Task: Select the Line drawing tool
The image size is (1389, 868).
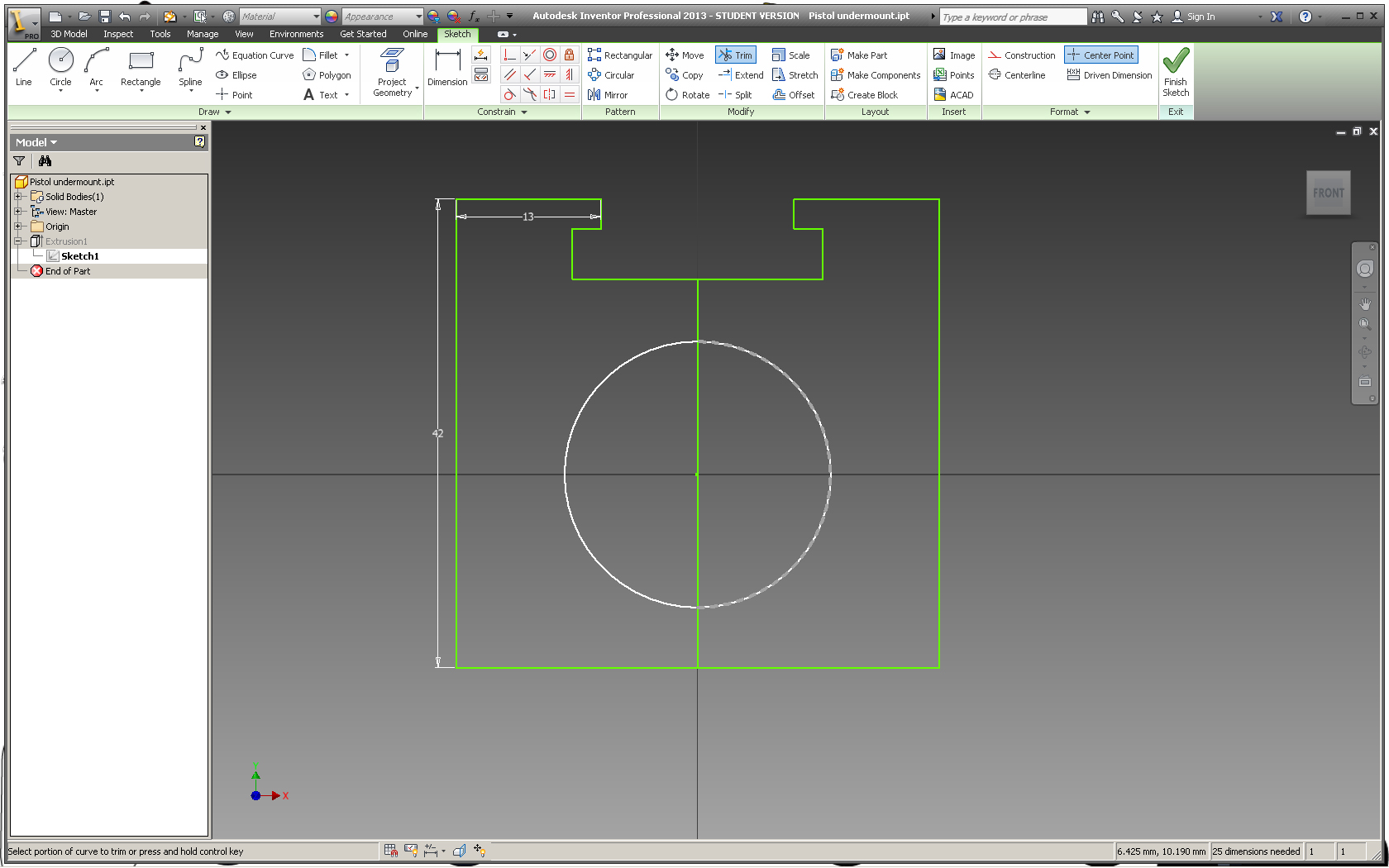Action: click(x=24, y=67)
